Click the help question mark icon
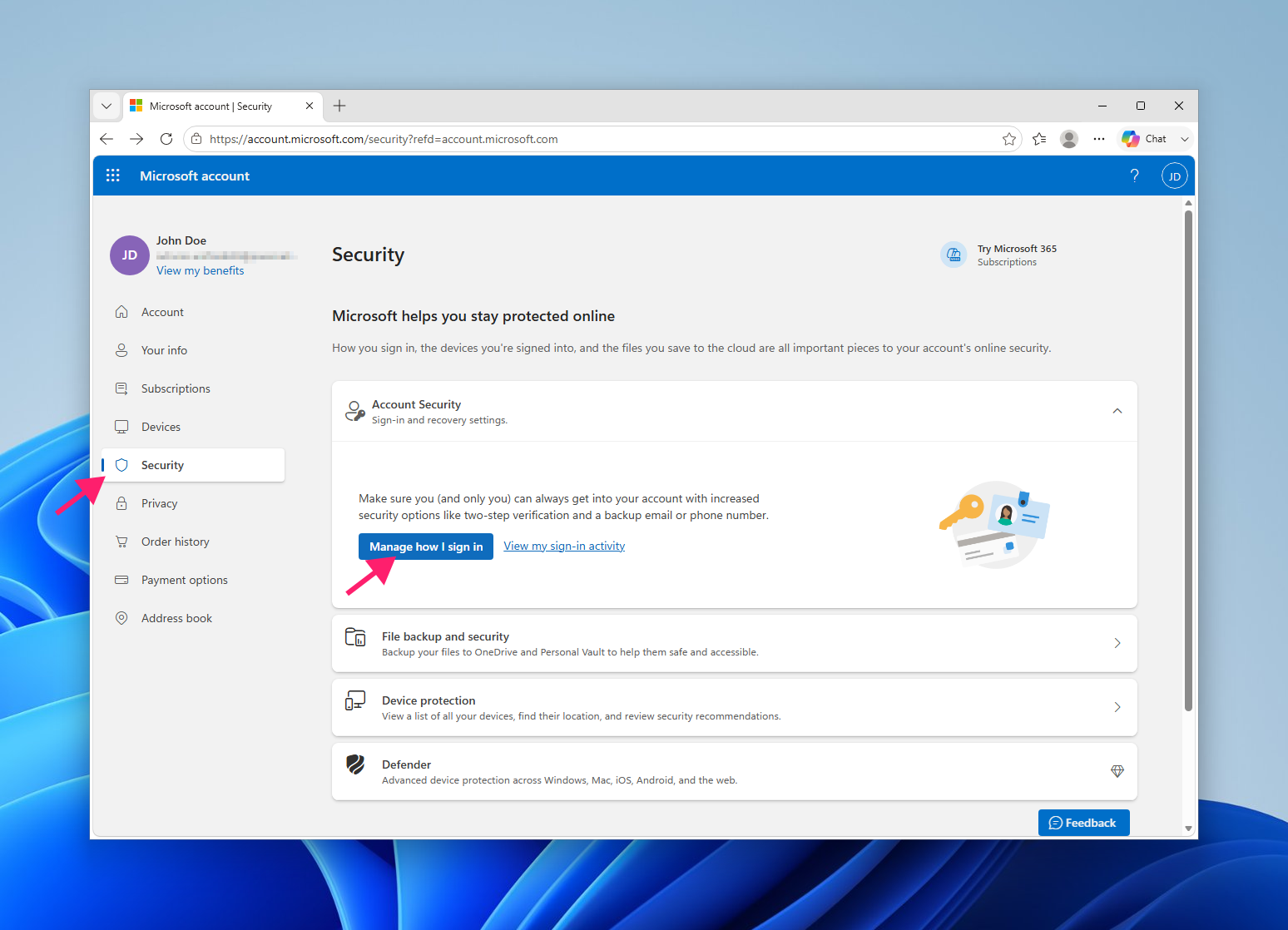 1134,176
